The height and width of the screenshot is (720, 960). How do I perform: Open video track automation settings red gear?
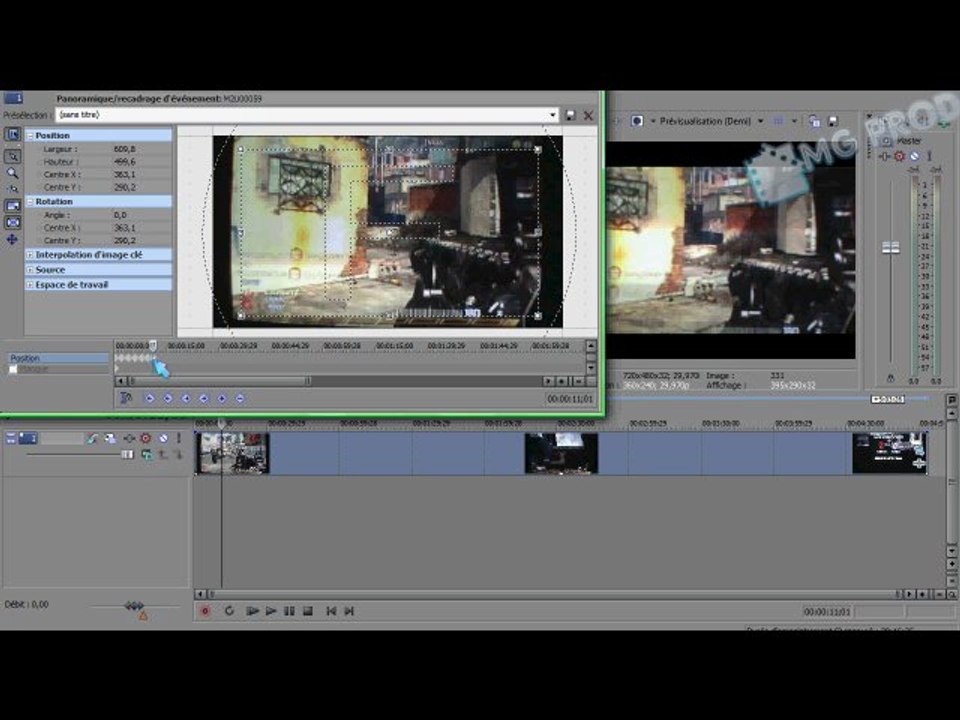[146, 438]
